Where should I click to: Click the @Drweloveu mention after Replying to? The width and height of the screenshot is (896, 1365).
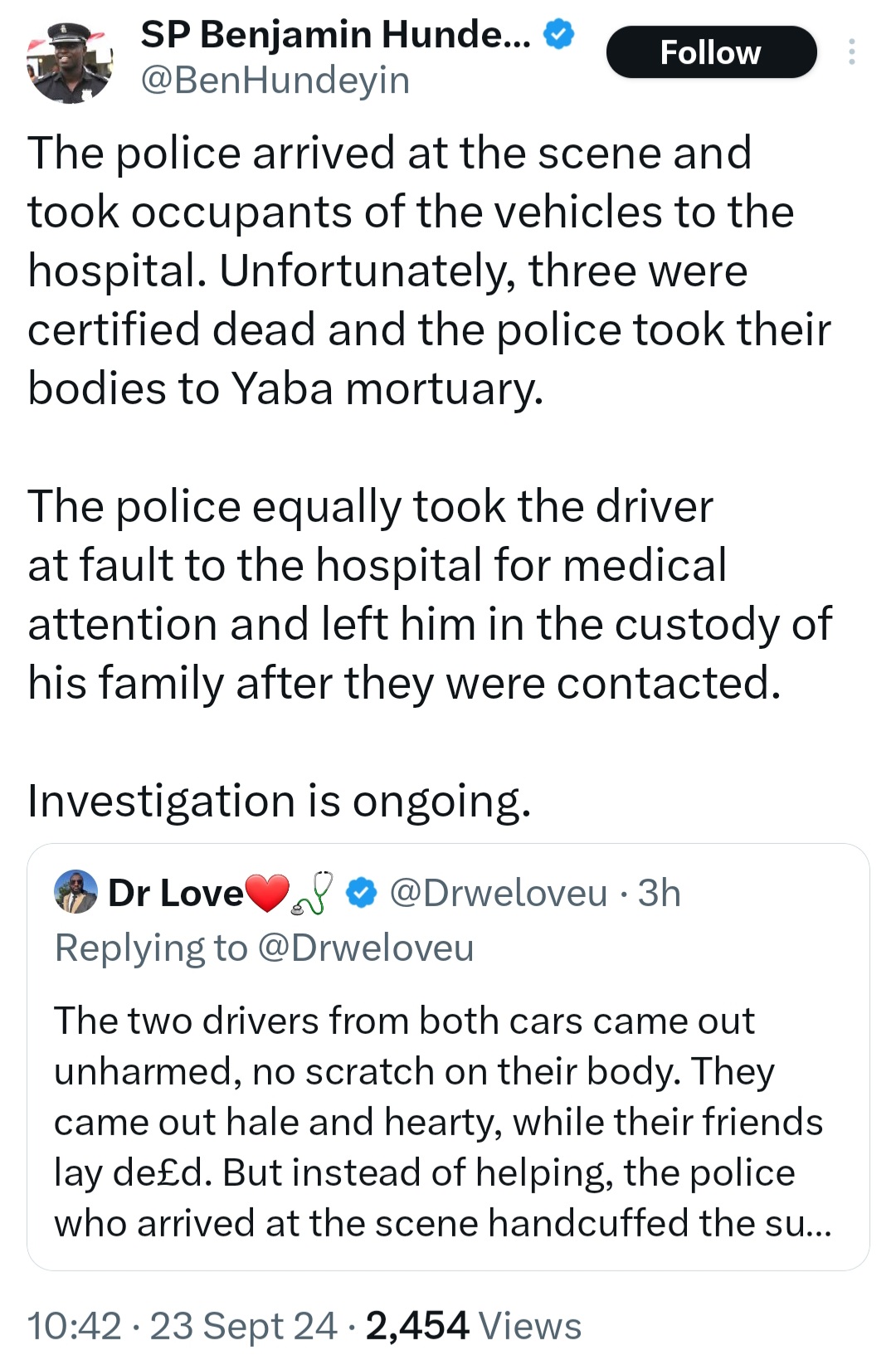point(366,948)
